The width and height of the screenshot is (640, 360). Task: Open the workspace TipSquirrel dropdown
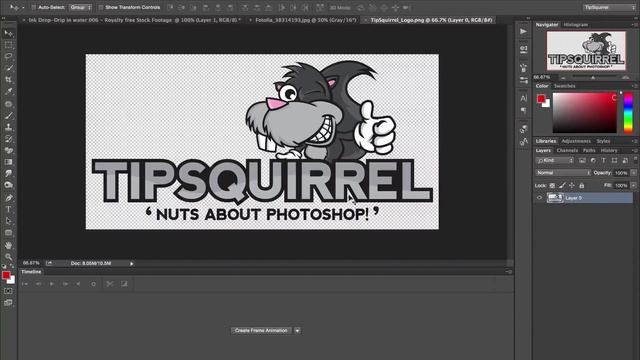click(x=609, y=7)
